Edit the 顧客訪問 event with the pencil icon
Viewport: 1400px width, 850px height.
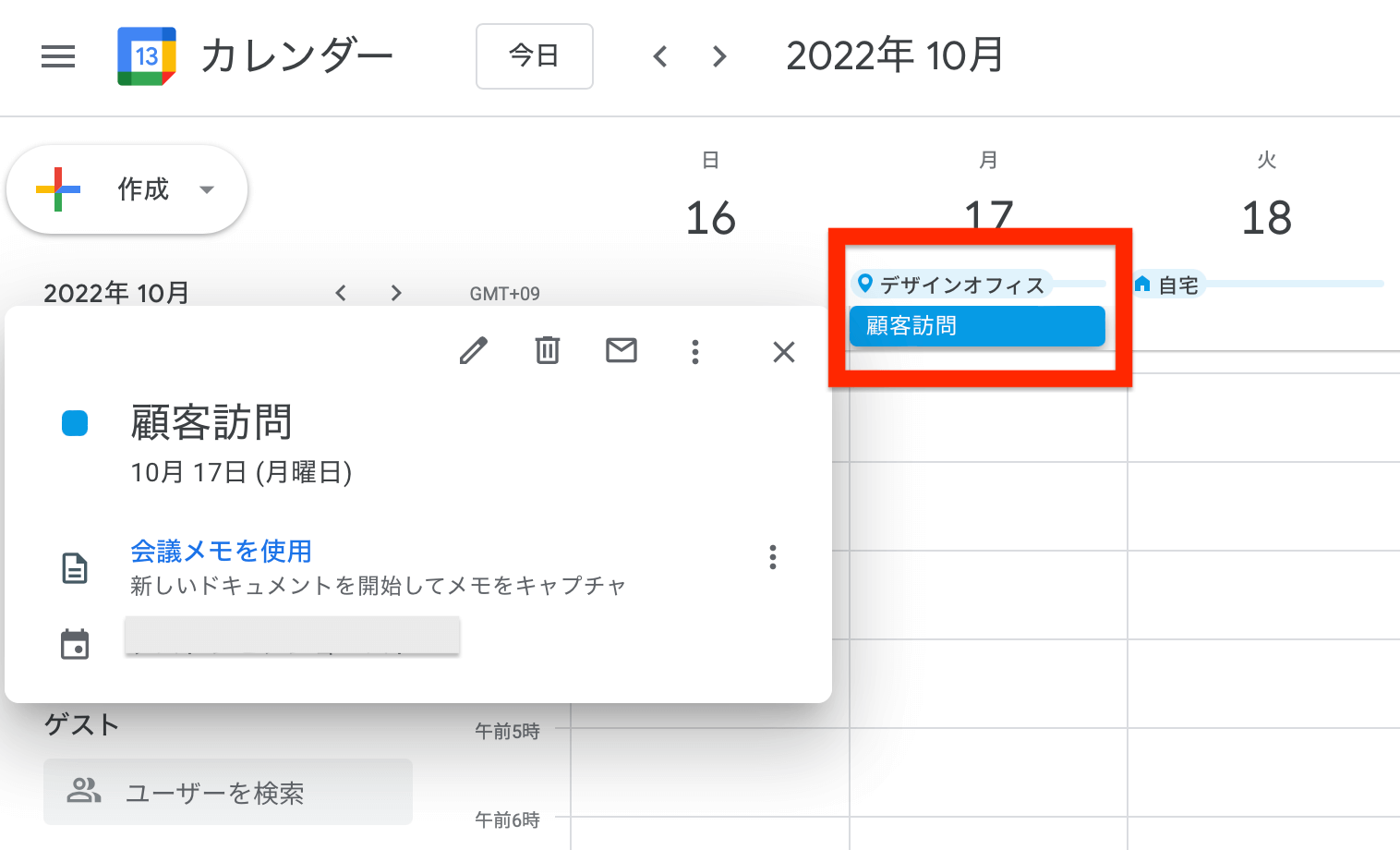coord(474,351)
